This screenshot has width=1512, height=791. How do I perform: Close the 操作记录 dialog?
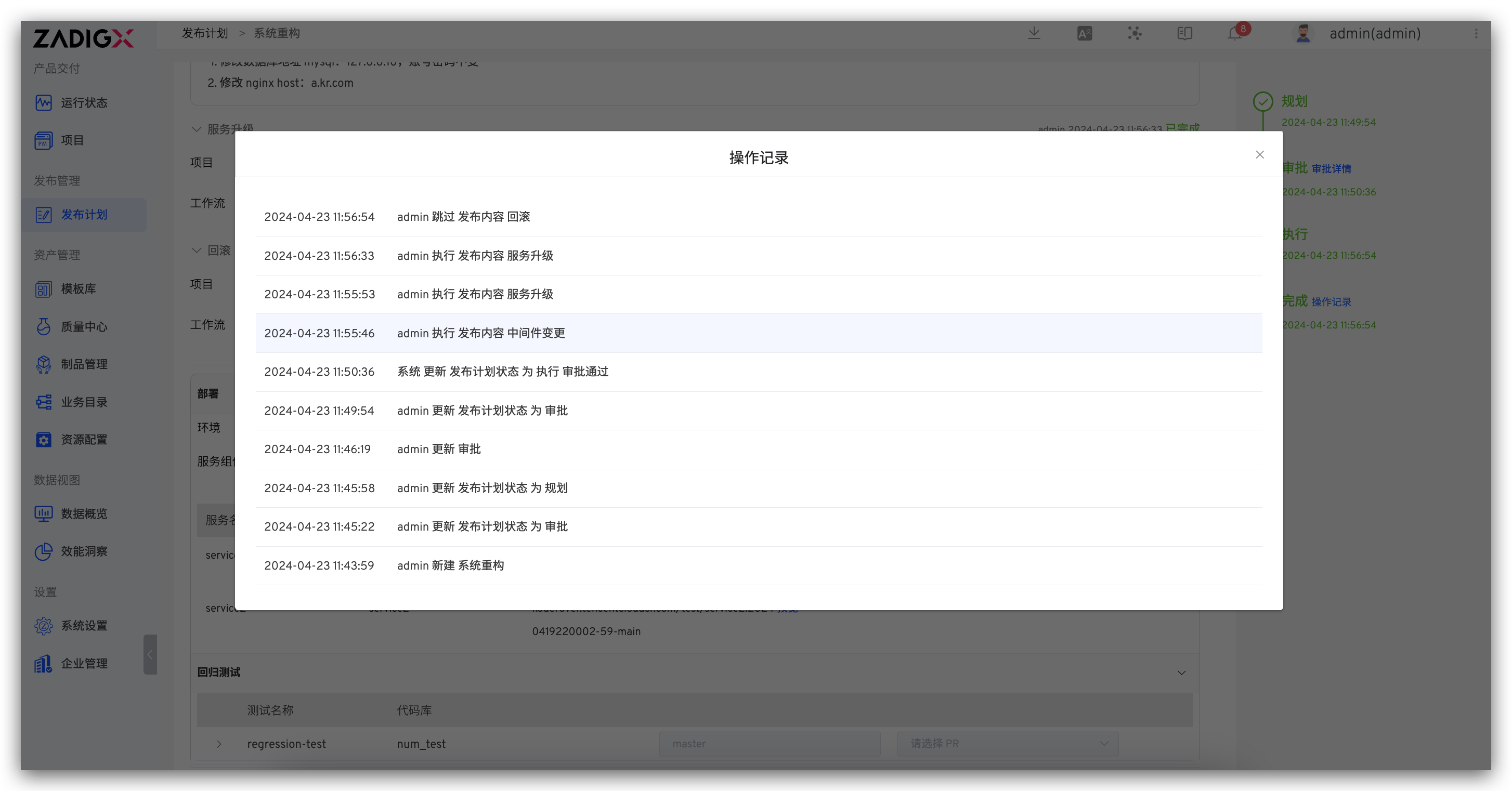[1260, 155]
